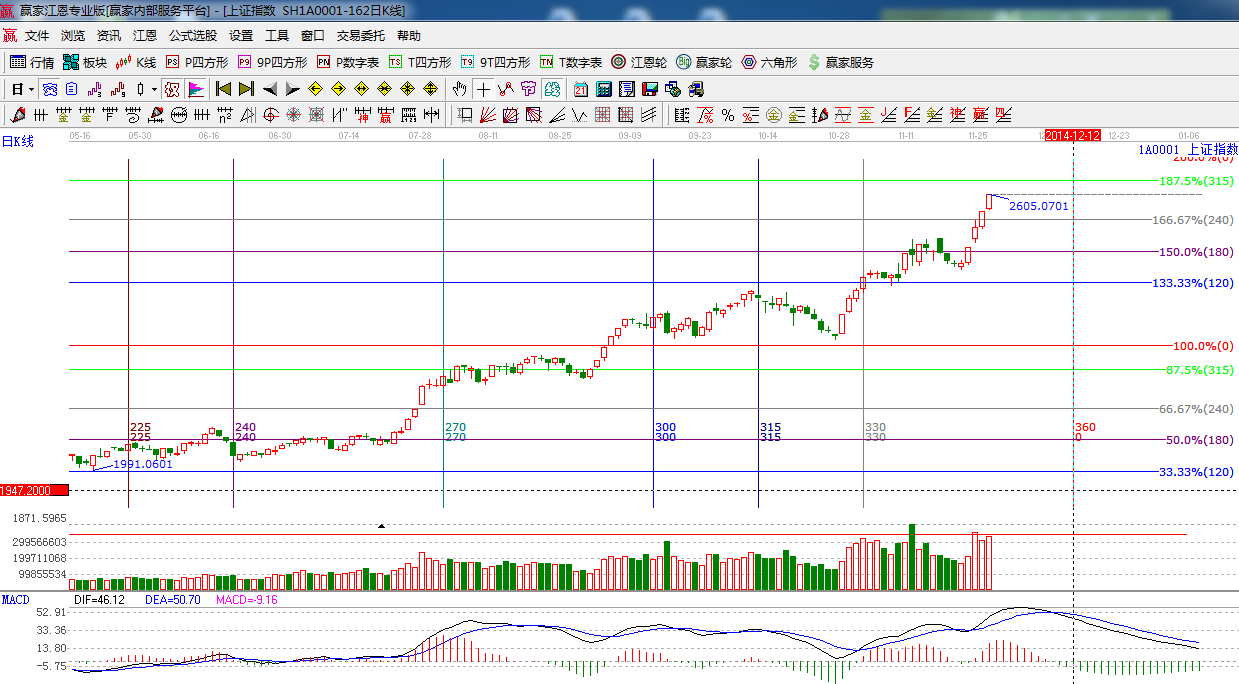This screenshot has width=1239, height=684.
Task: Click the calendar date icon
Action: tap(580, 89)
